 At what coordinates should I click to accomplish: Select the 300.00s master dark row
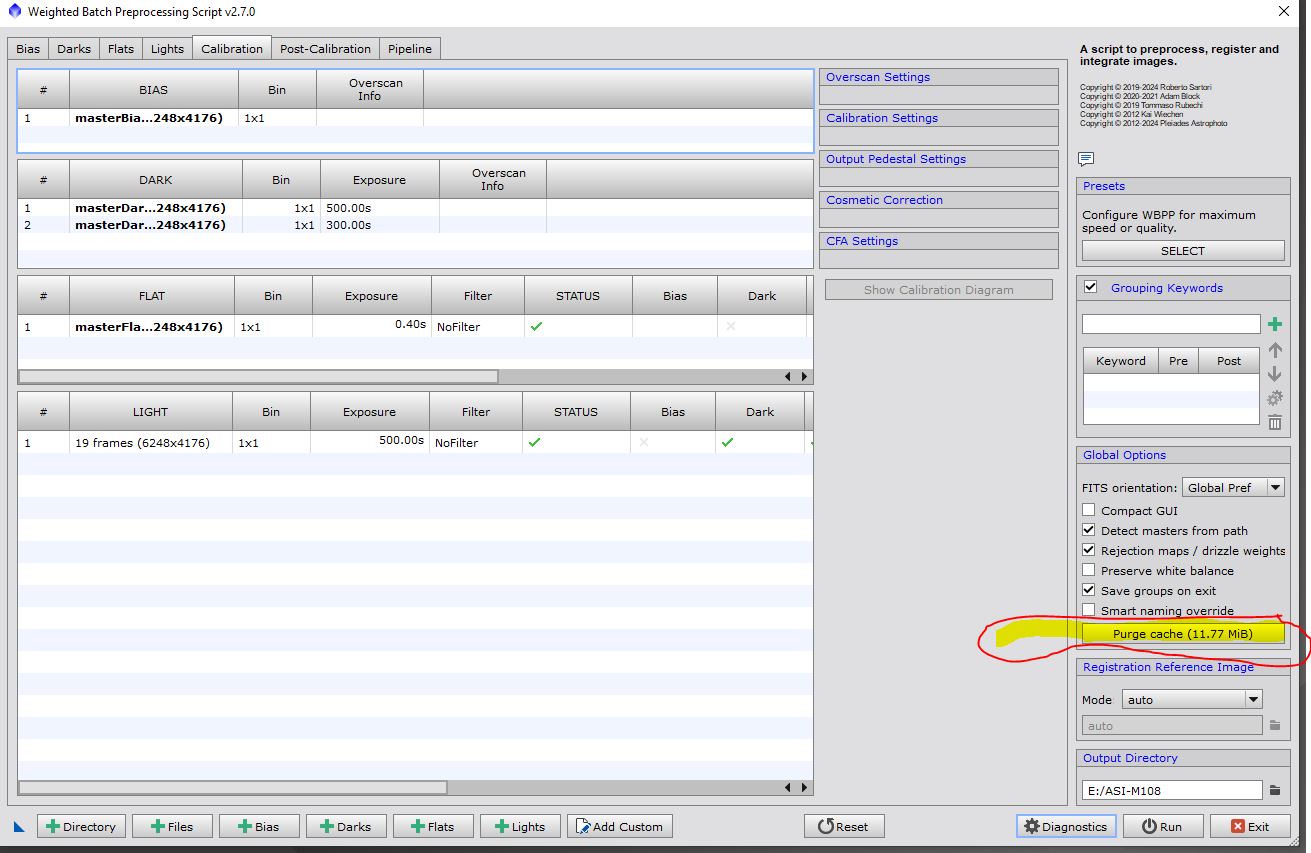(415, 225)
